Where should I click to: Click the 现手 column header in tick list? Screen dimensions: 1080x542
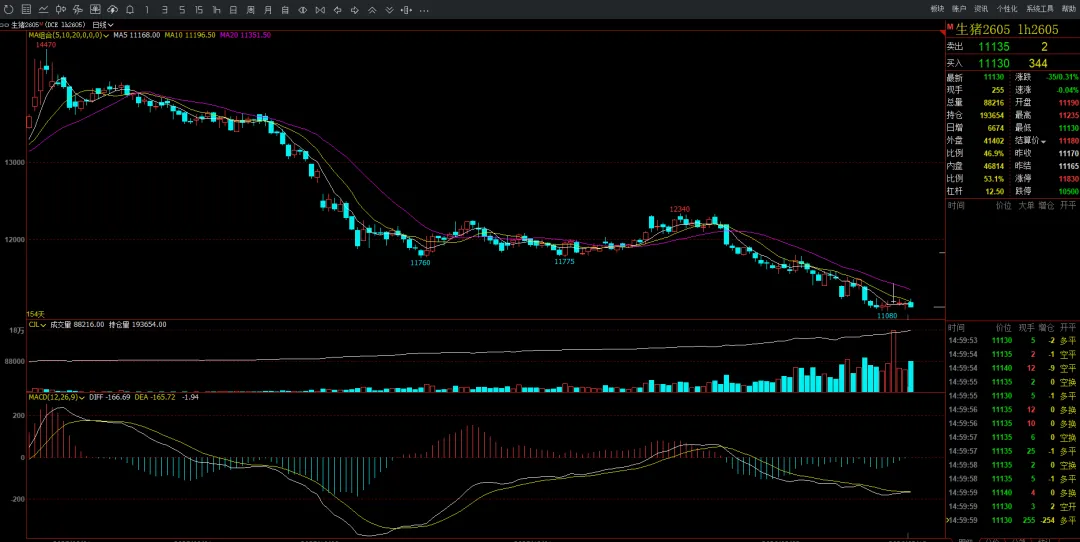1026,326
